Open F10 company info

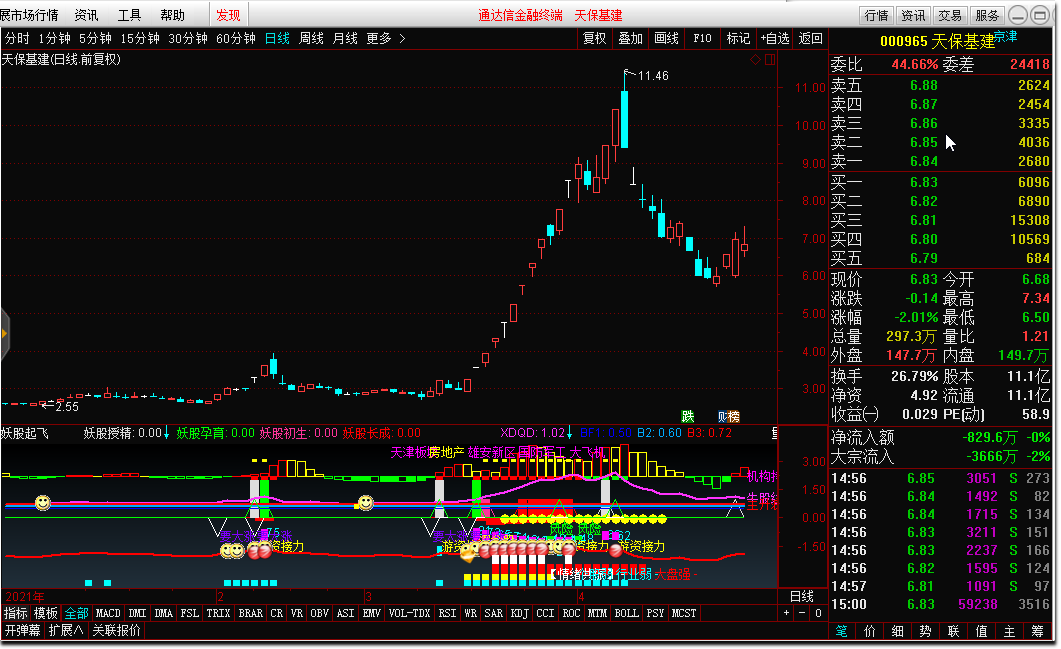click(x=702, y=39)
